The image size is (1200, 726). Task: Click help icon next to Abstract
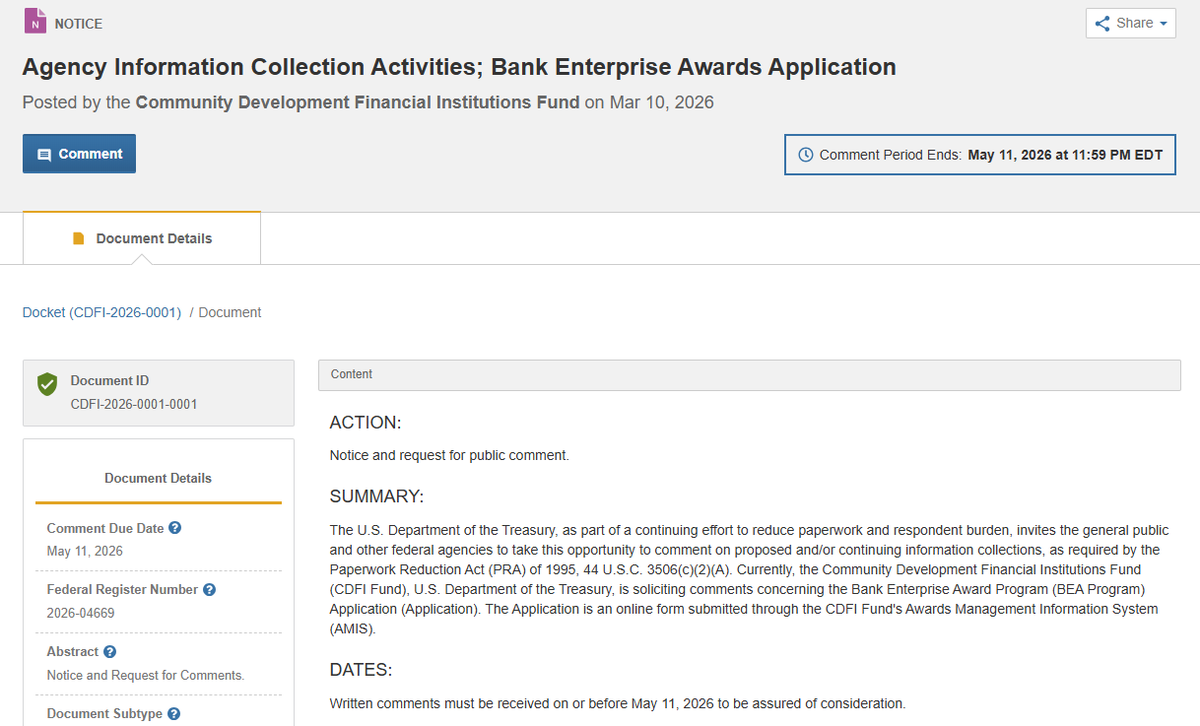(x=110, y=652)
